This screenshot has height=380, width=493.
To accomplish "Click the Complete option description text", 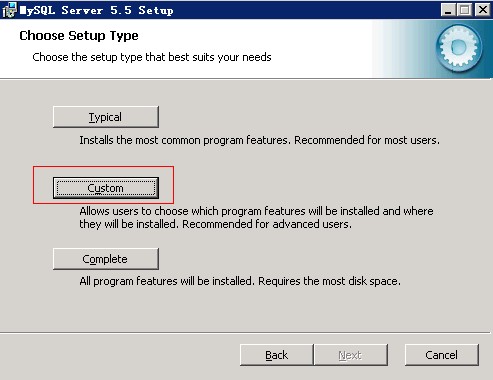I will [240, 281].
